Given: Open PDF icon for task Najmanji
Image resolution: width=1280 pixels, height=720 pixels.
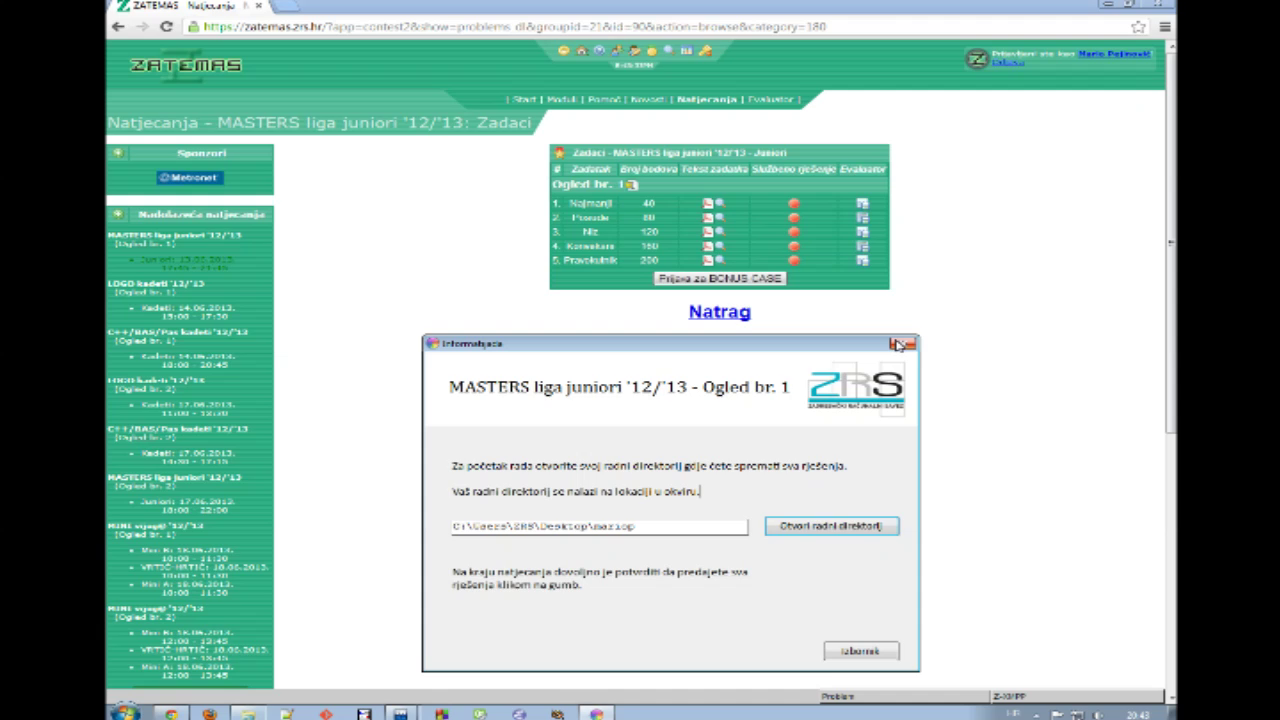Looking at the screenshot, I should (x=707, y=203).
